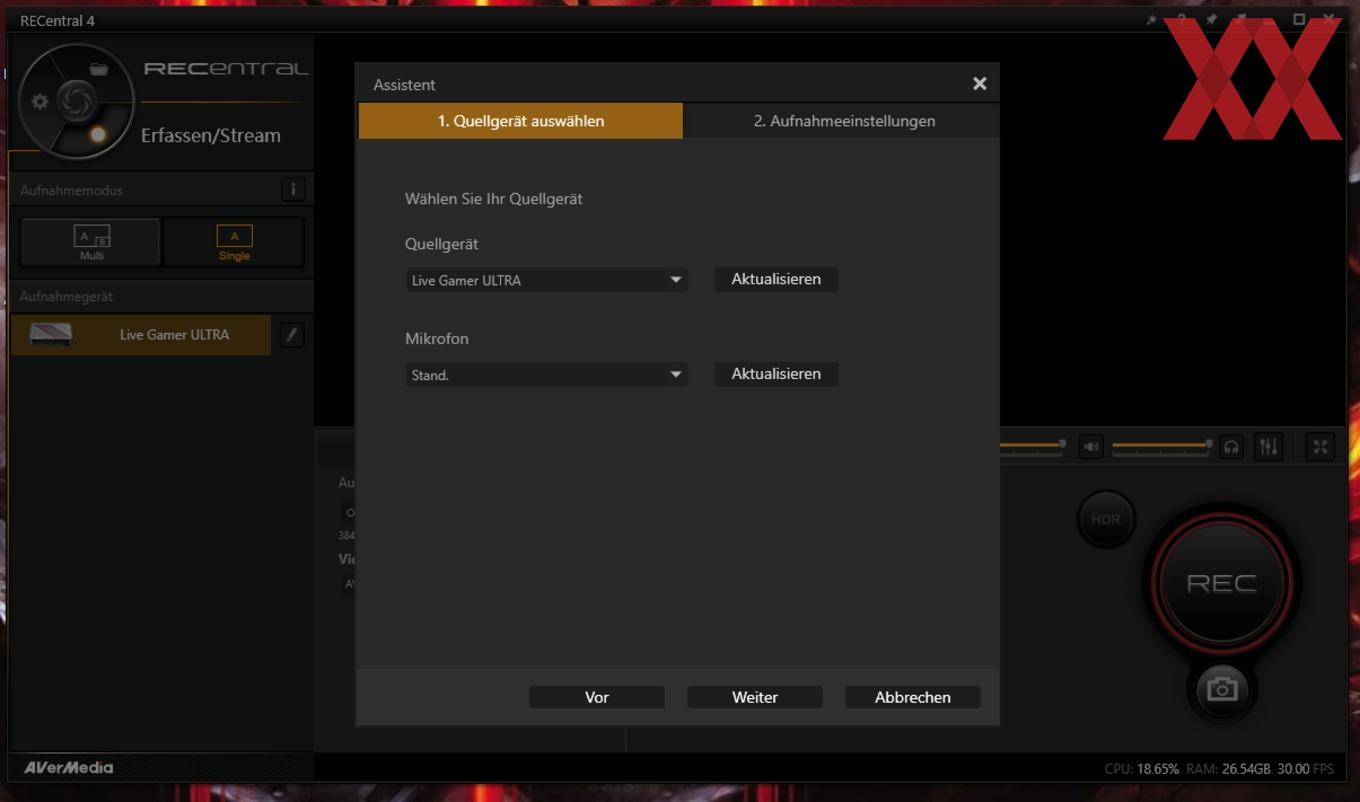The height and width of the screenshot is (802, 1360).
Task: Click the Erfassen/Stream heading
Action: tap(211, 135)
